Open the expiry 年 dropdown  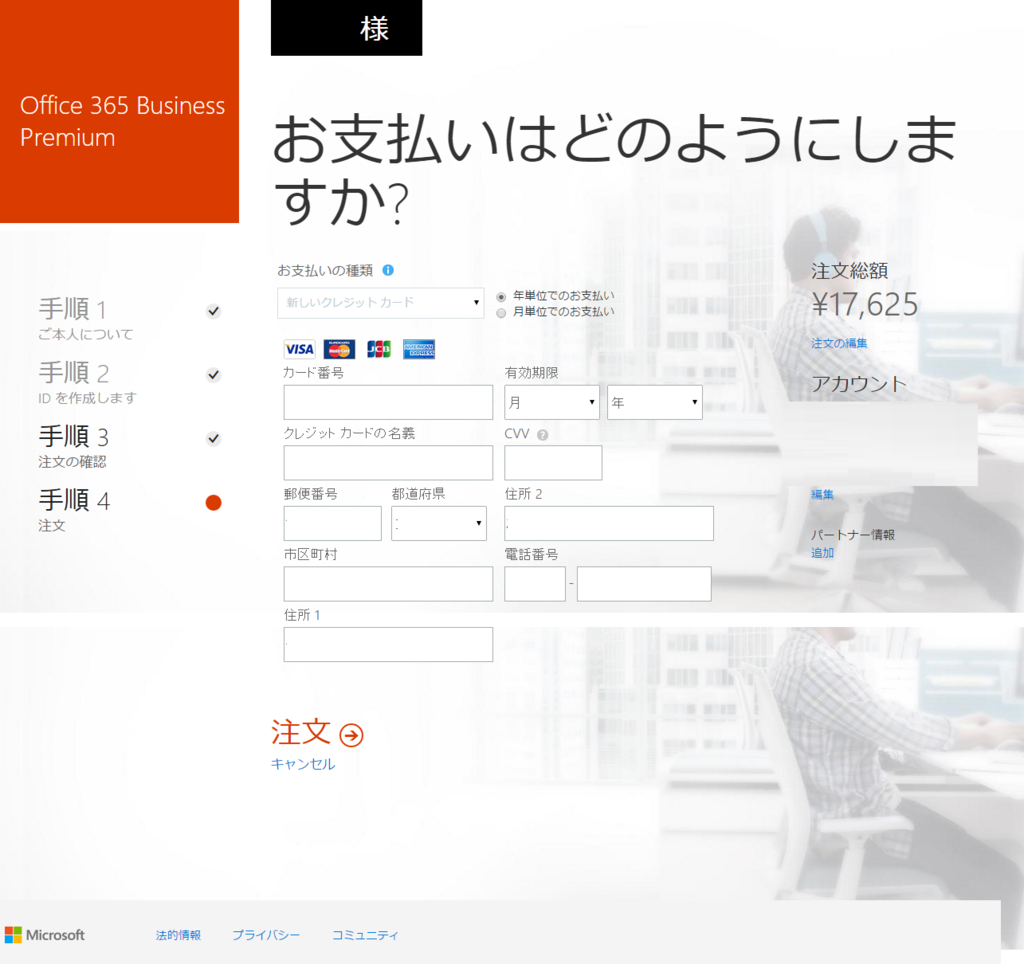pos(655,402)
